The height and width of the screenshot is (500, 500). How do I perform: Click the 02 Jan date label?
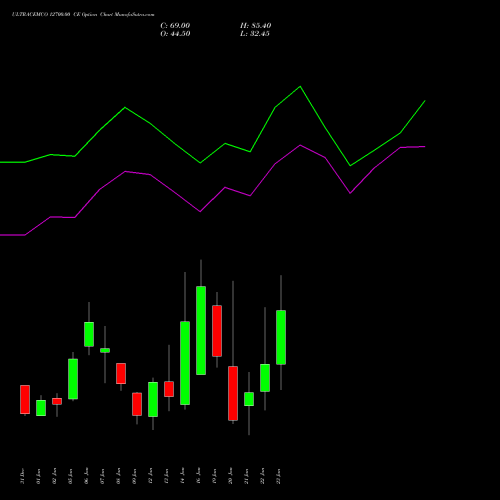point(54,476)
